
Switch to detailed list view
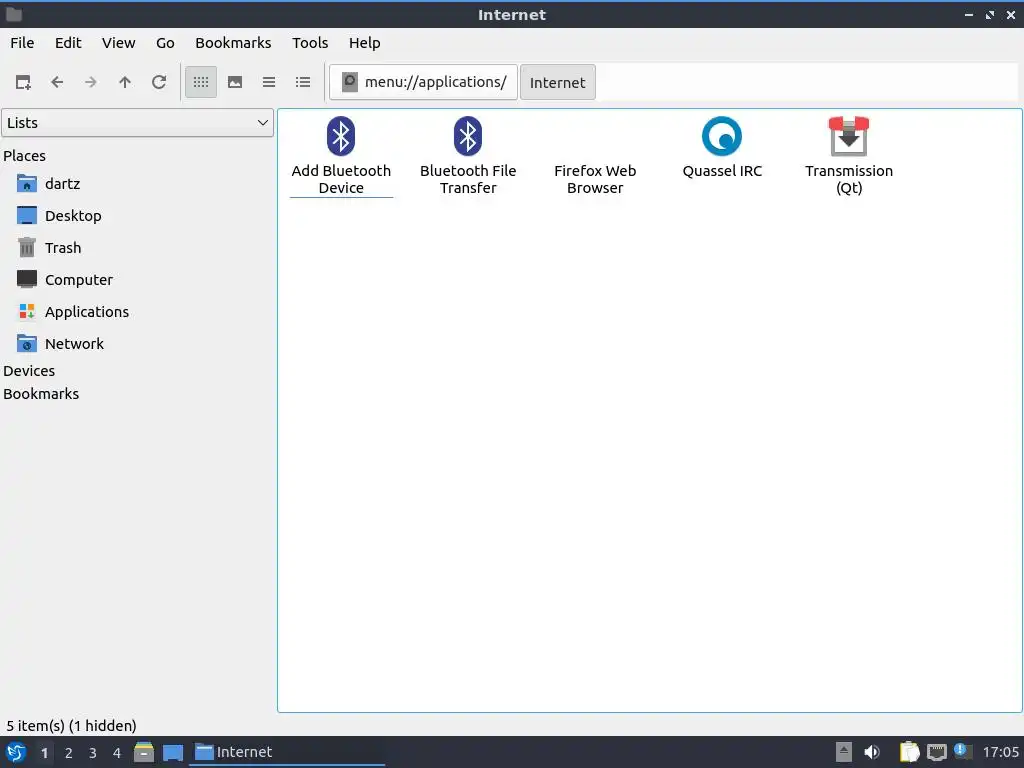point(303,82)
